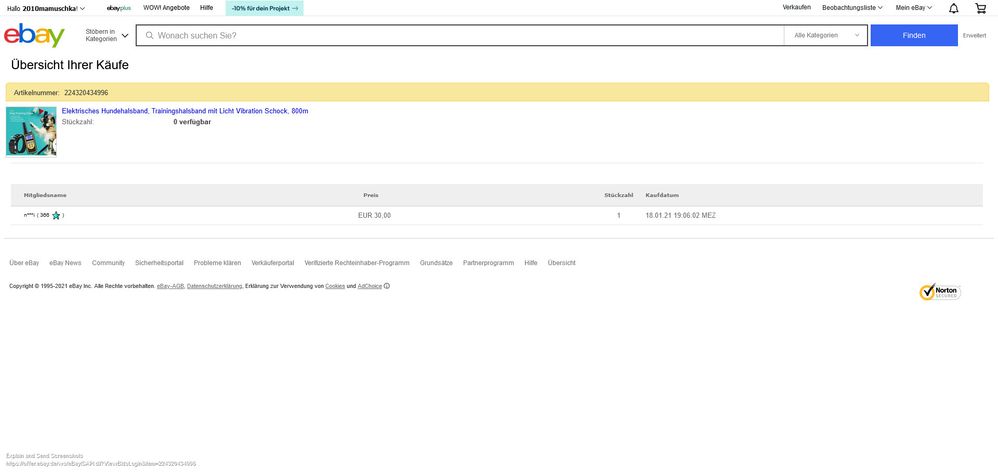The image size is (998, 473).
Task: Open the Erweitert advanced search link
Action: (x=974, y=36)
